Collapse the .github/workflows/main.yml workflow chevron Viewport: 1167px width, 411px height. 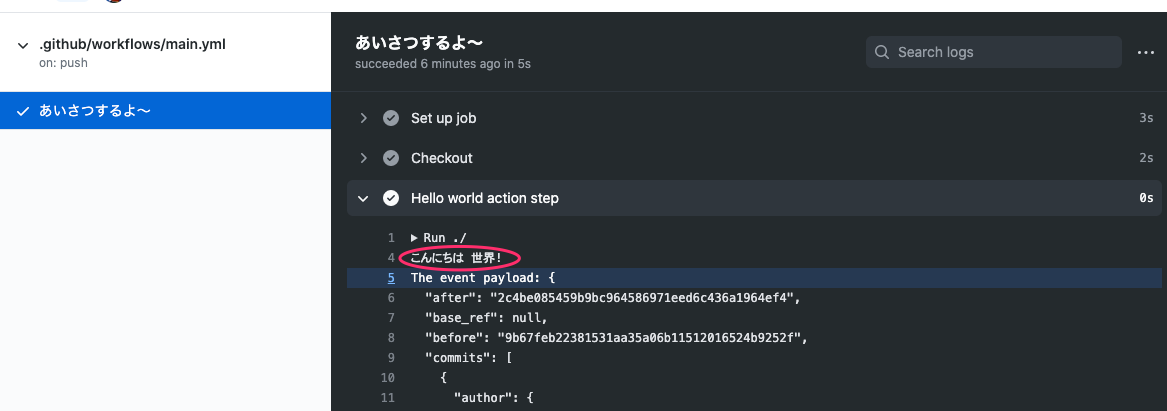click(x=22, y=45)
